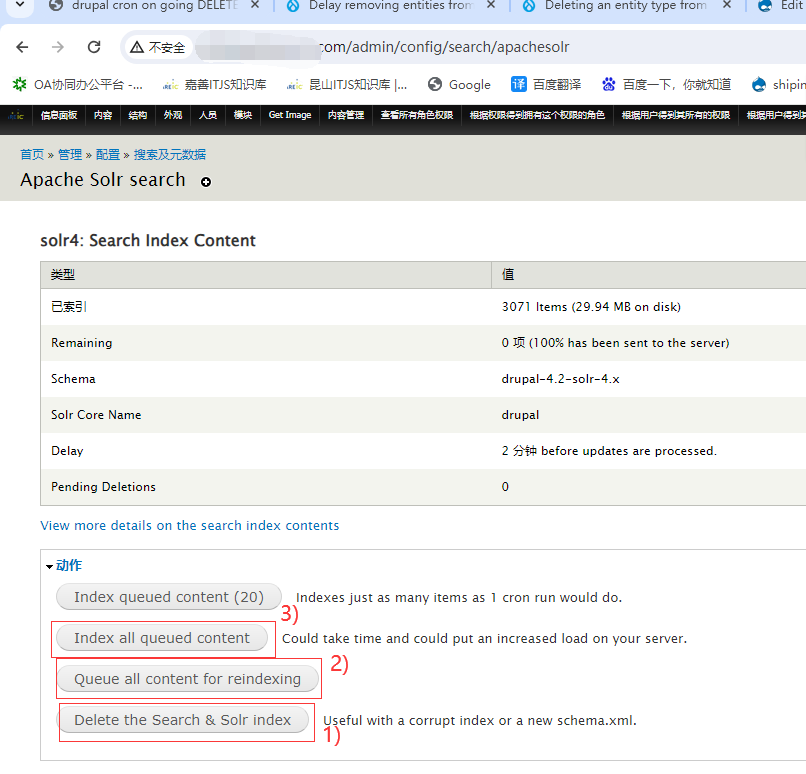Open the shipin bookmark
Viewport: 806px width, 774px height.
(x=778, y=84)
